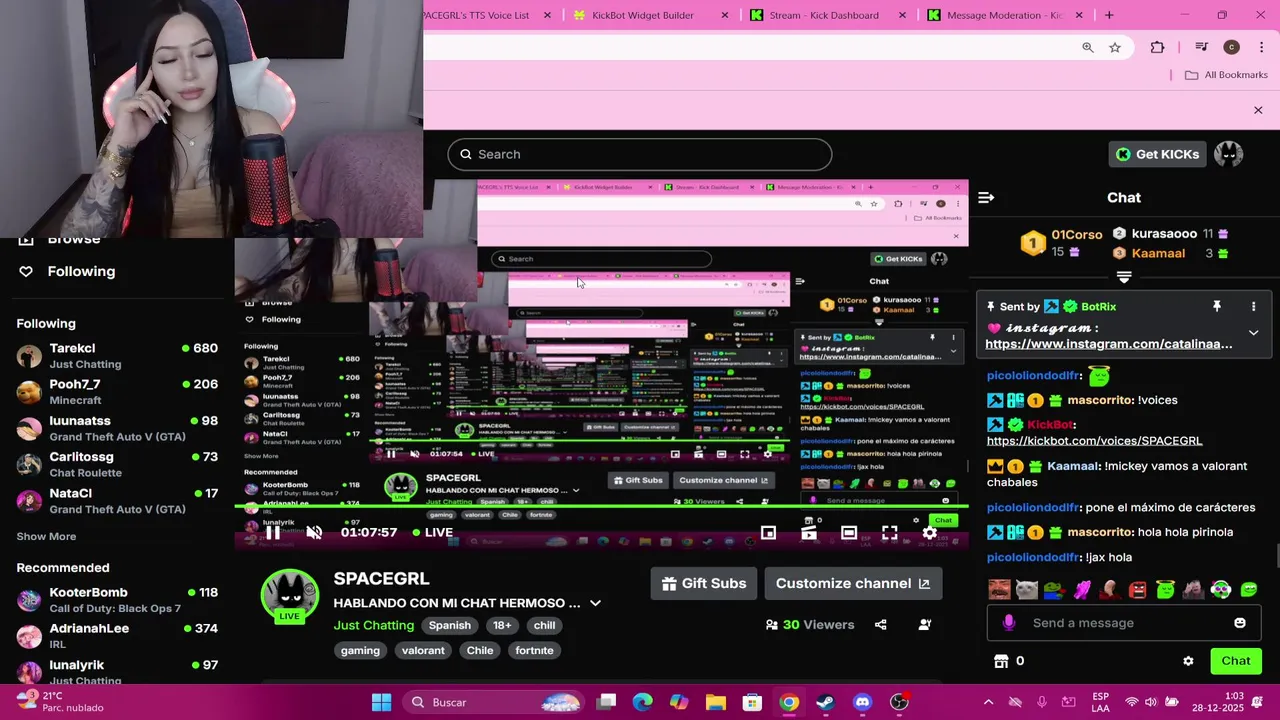Open KooterBomb recommended channel
The width and height of the screenshot is (1280, 720).
[117, 600]
